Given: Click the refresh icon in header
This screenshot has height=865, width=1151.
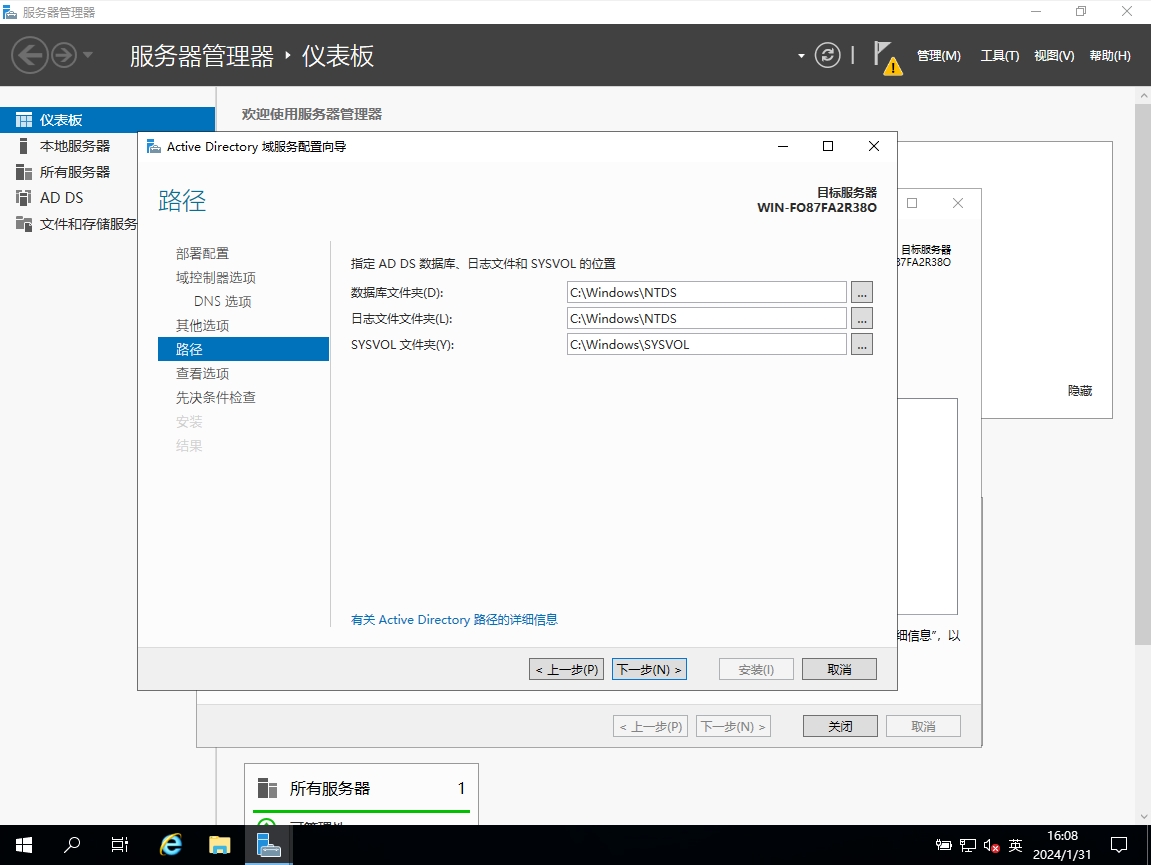Looking at the screenshot, I should pos(827,55).
